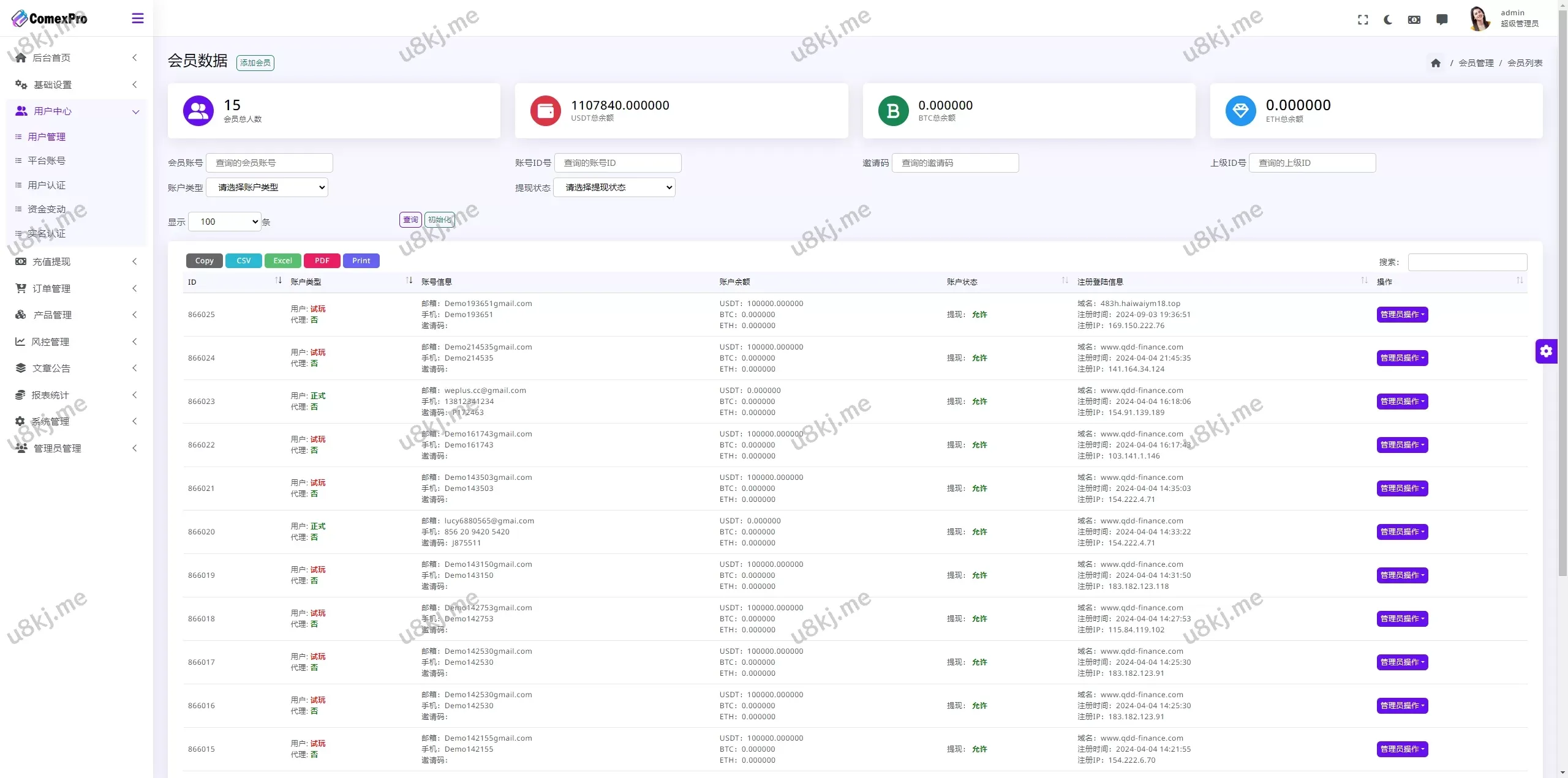Sort the table by ID column
Viewport: 1568px width, 778px height.
[x=278, y=281]
